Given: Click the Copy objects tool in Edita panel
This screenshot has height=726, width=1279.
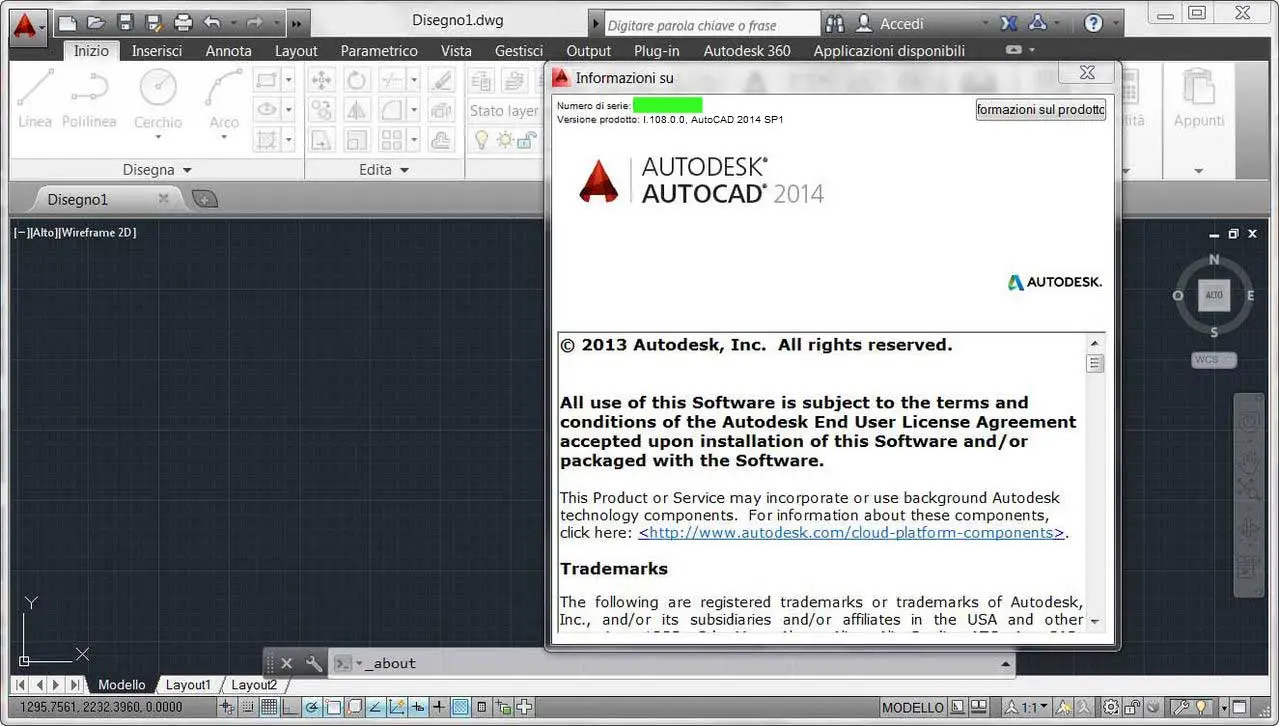Looking at the screenshot, I should pyautogui.click(x=322, y=110).
